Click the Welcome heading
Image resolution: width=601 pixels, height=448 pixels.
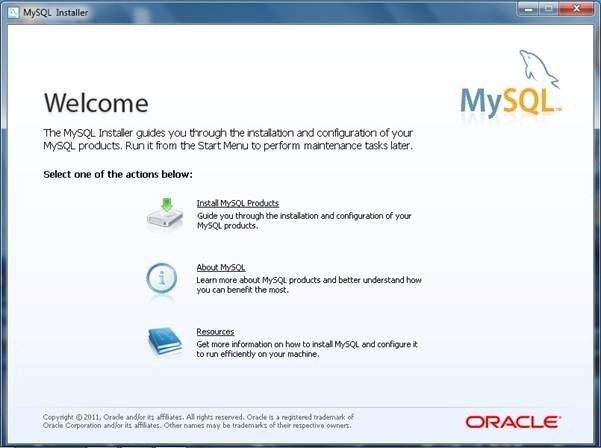pyautogui.click(x=96, y=103)
